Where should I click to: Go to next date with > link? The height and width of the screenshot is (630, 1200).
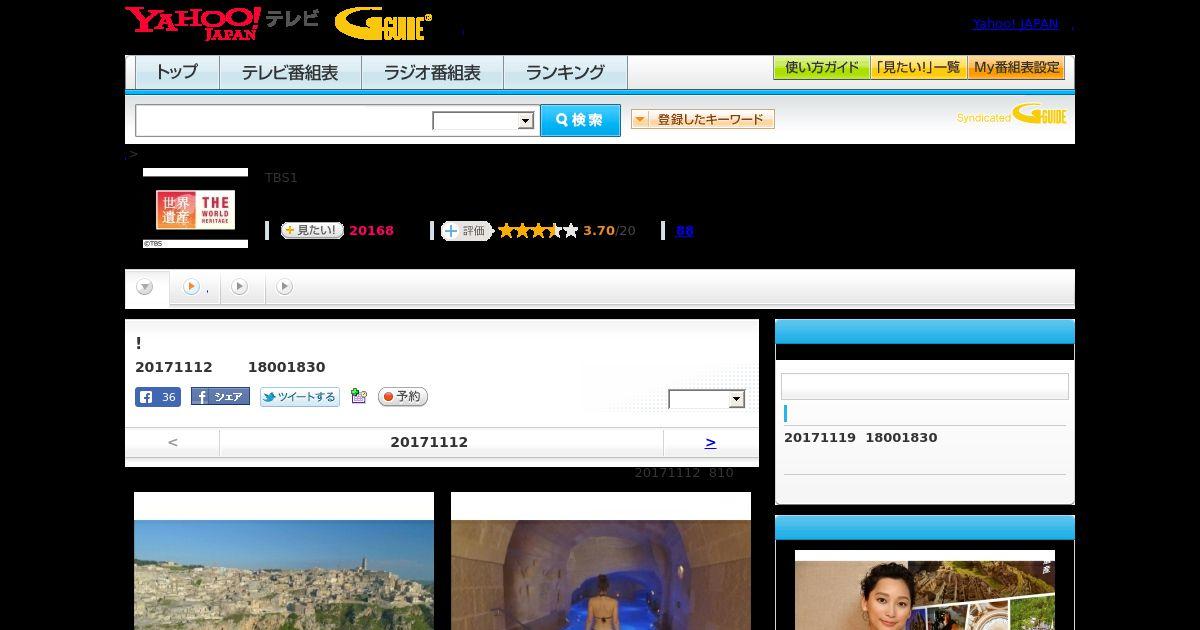pos(711,442)
